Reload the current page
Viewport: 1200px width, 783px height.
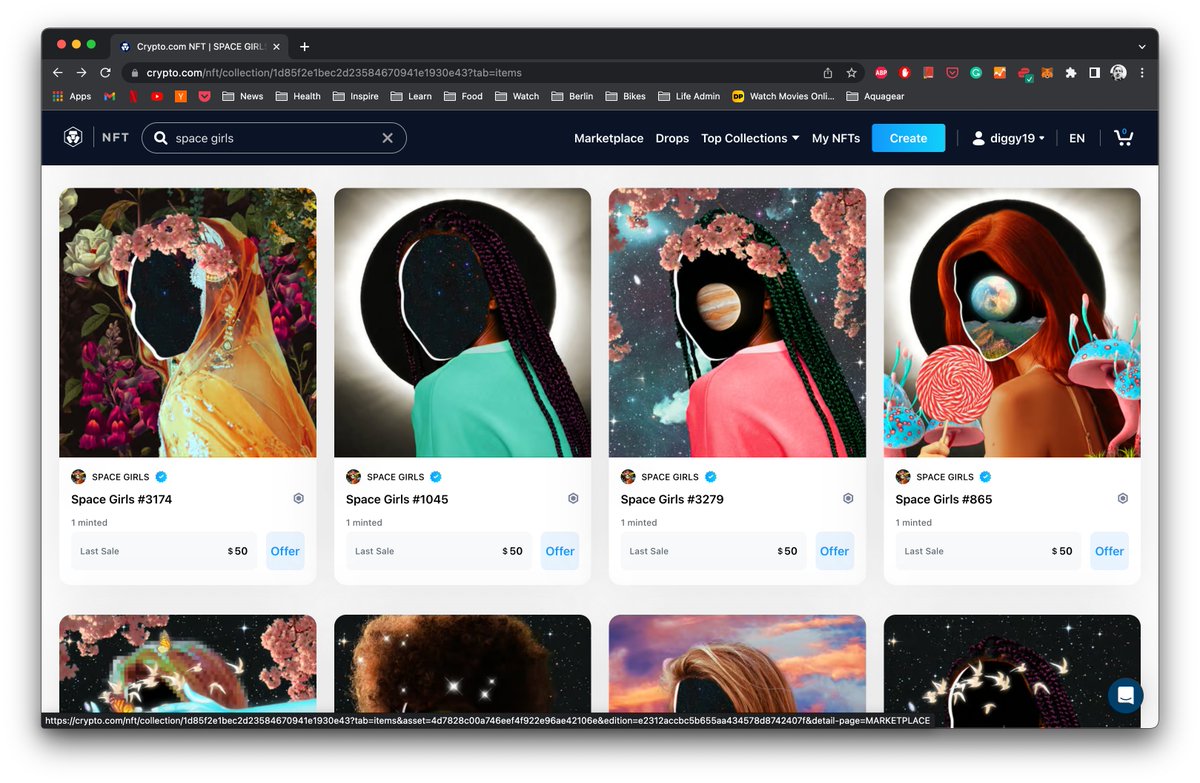pos(105,72)
